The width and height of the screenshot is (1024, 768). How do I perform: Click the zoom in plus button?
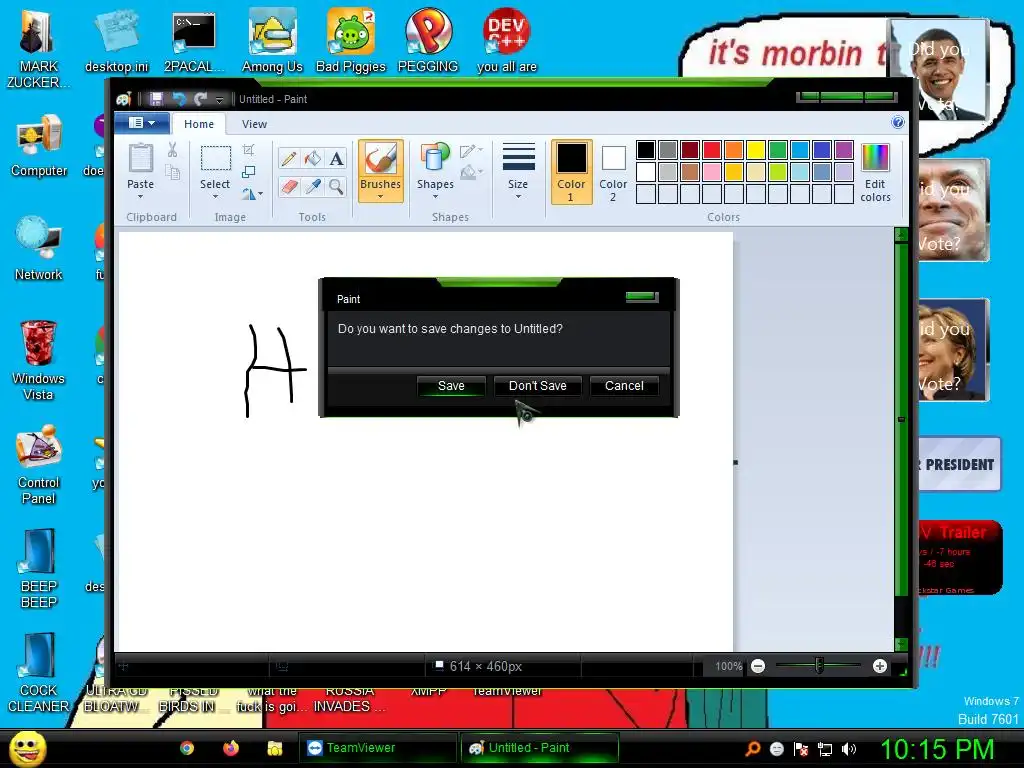click(880, 666)
